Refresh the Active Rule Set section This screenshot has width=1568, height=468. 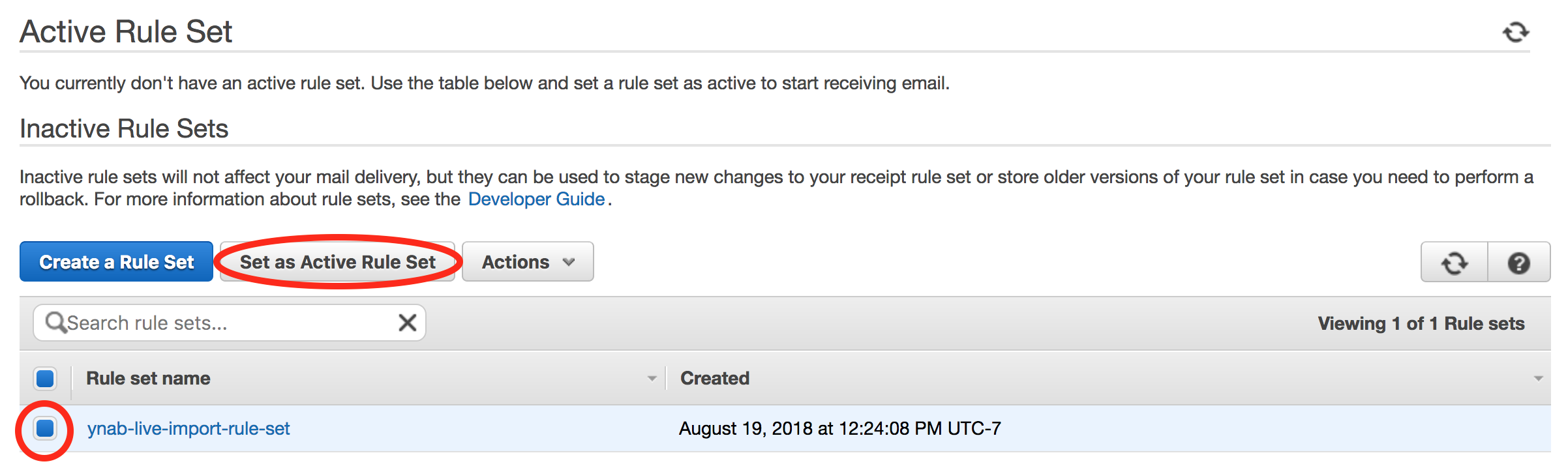pos(1516,32)
